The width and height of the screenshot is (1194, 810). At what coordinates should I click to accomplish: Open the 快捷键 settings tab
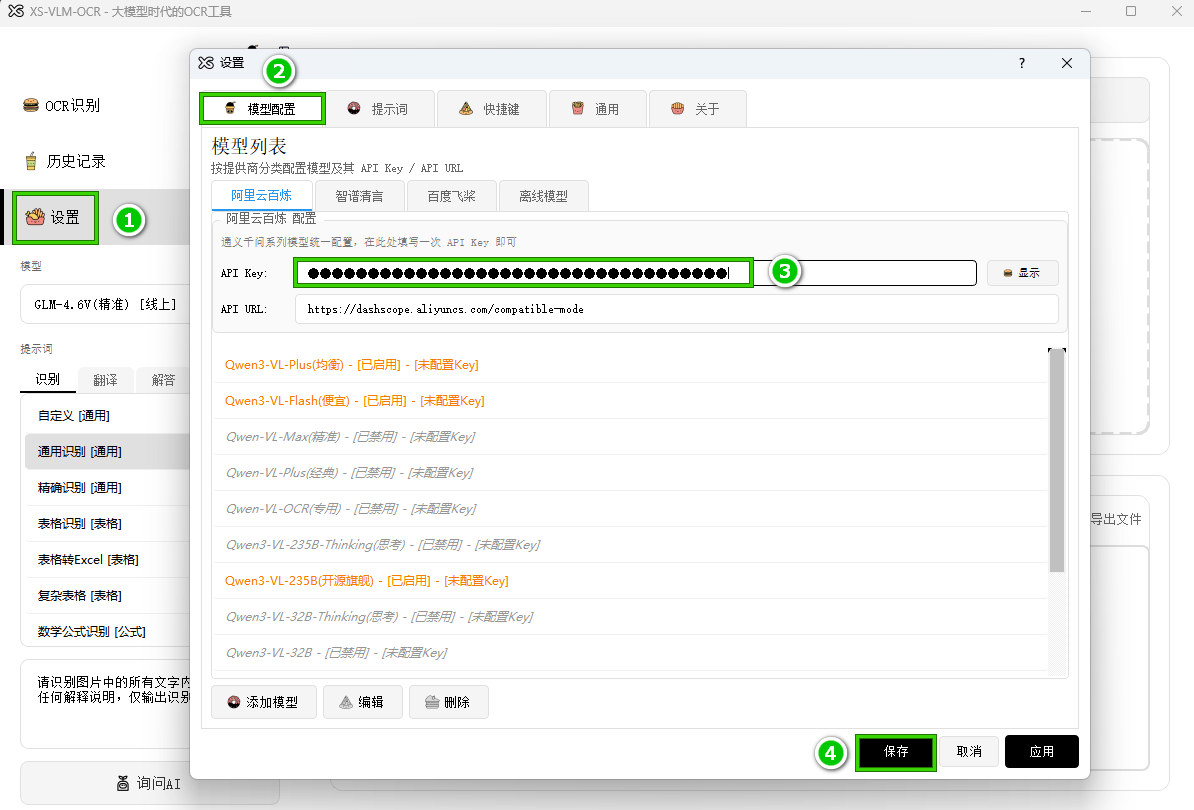click(x=491, y=109)
